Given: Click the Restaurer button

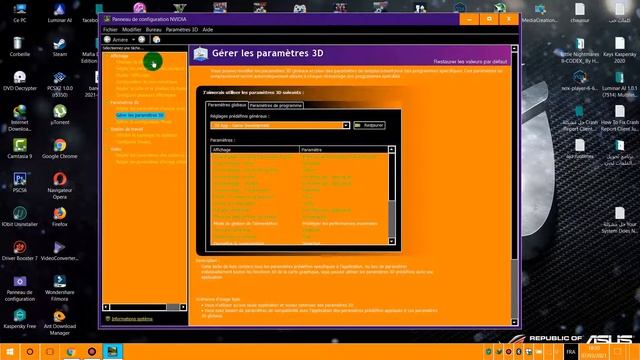Looking at the screenshot, I should click(369, 125).
